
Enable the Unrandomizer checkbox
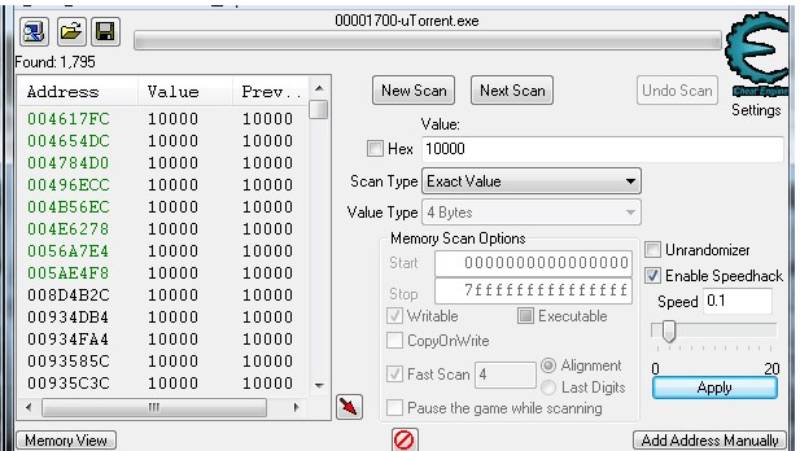point(653,250)
